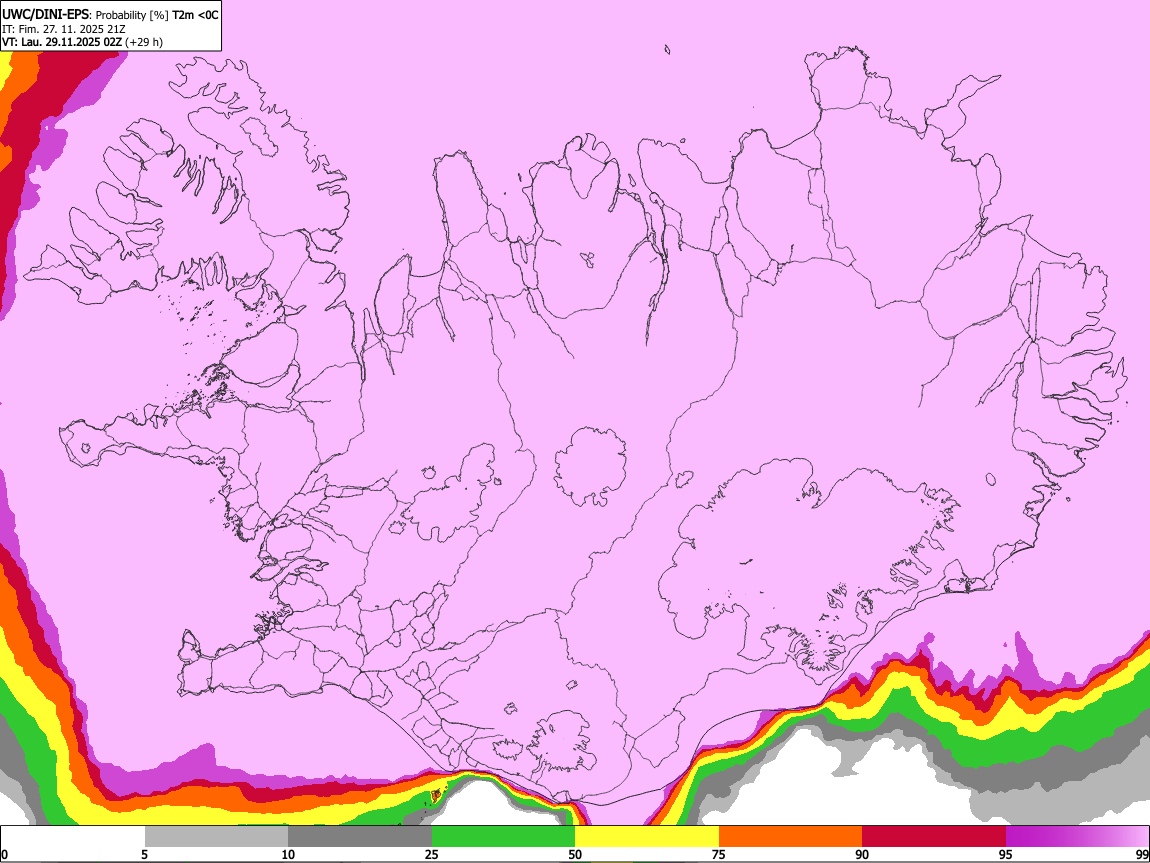The height and width of the screenshot is (863, 1150).
Task: Click the yellow 50–75% legend swatch
Action: pyautogui.click(x=647, y=837)
